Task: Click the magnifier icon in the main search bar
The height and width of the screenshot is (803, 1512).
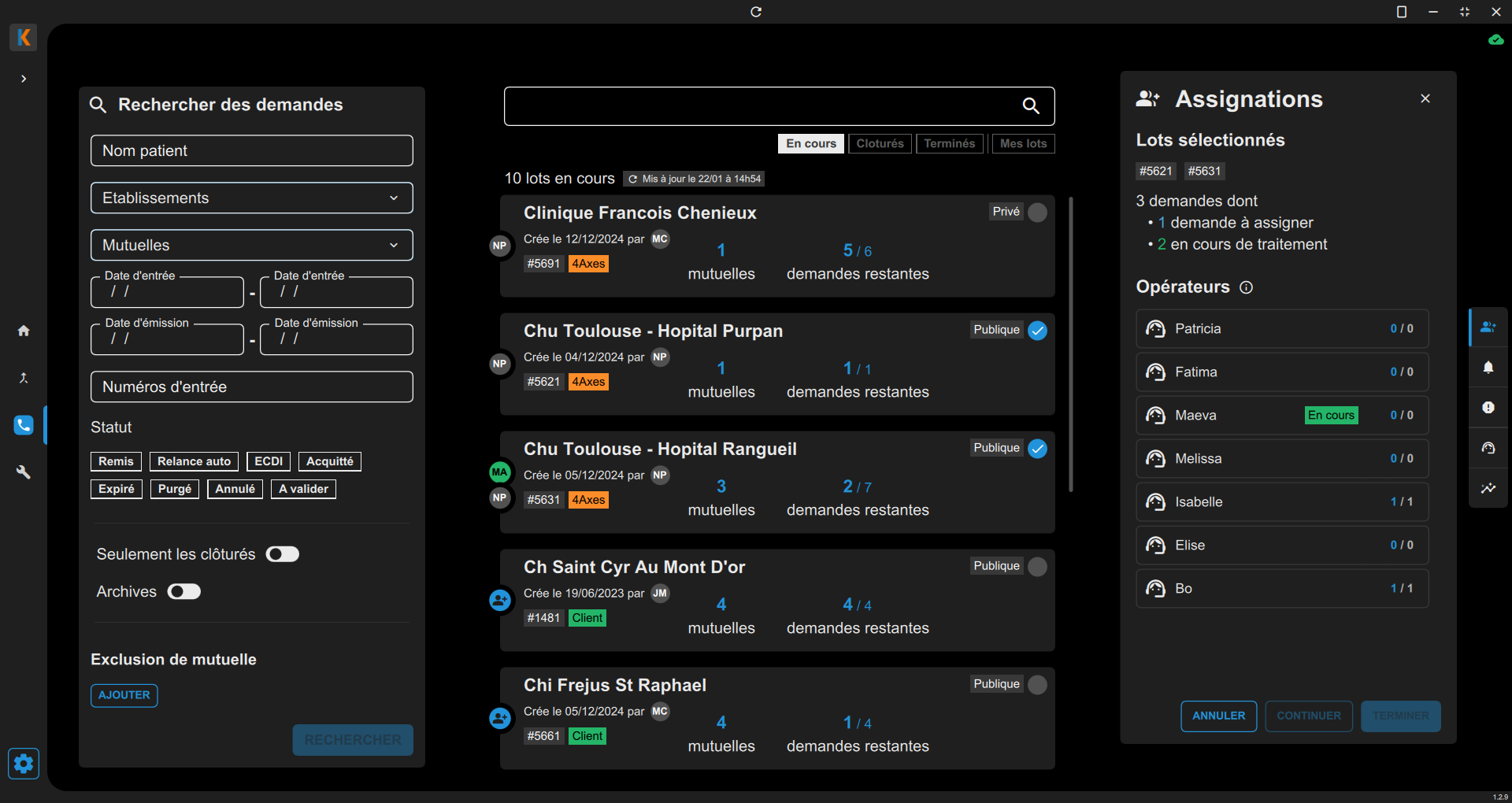Action: [x=1031, y=105]
